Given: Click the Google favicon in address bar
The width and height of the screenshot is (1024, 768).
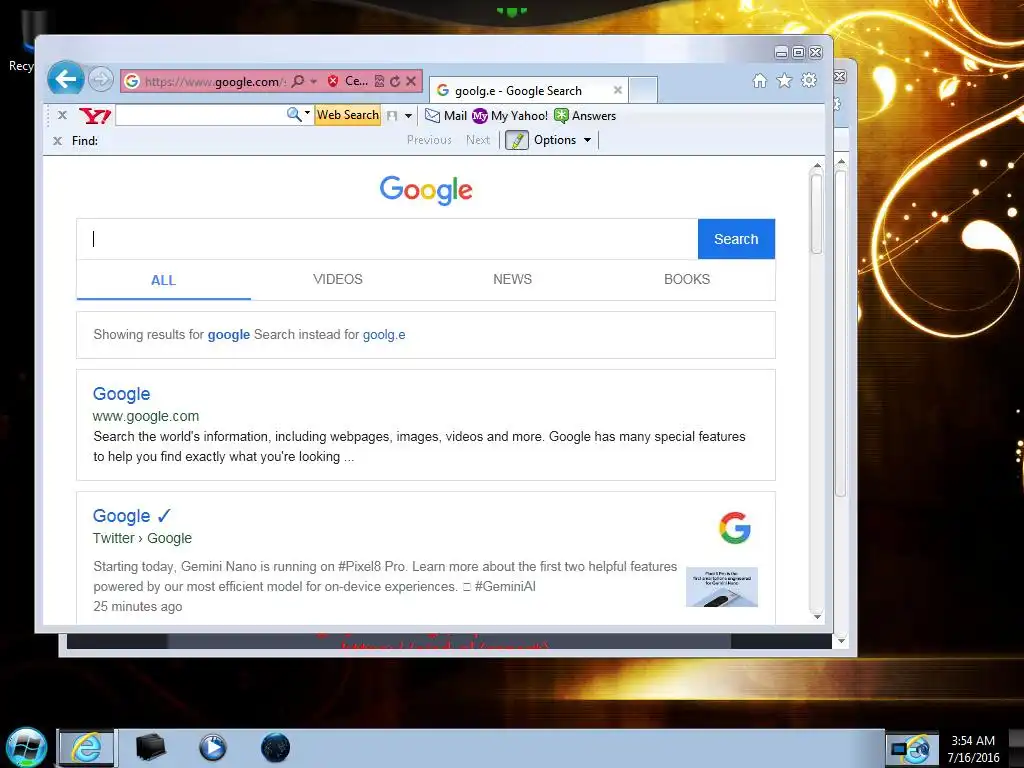Looking at the screenshot, I should coord(132,81).
